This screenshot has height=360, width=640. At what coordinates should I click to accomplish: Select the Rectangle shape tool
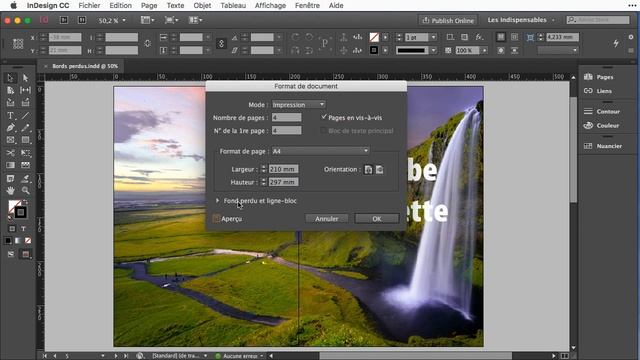(x=25, y=140)
